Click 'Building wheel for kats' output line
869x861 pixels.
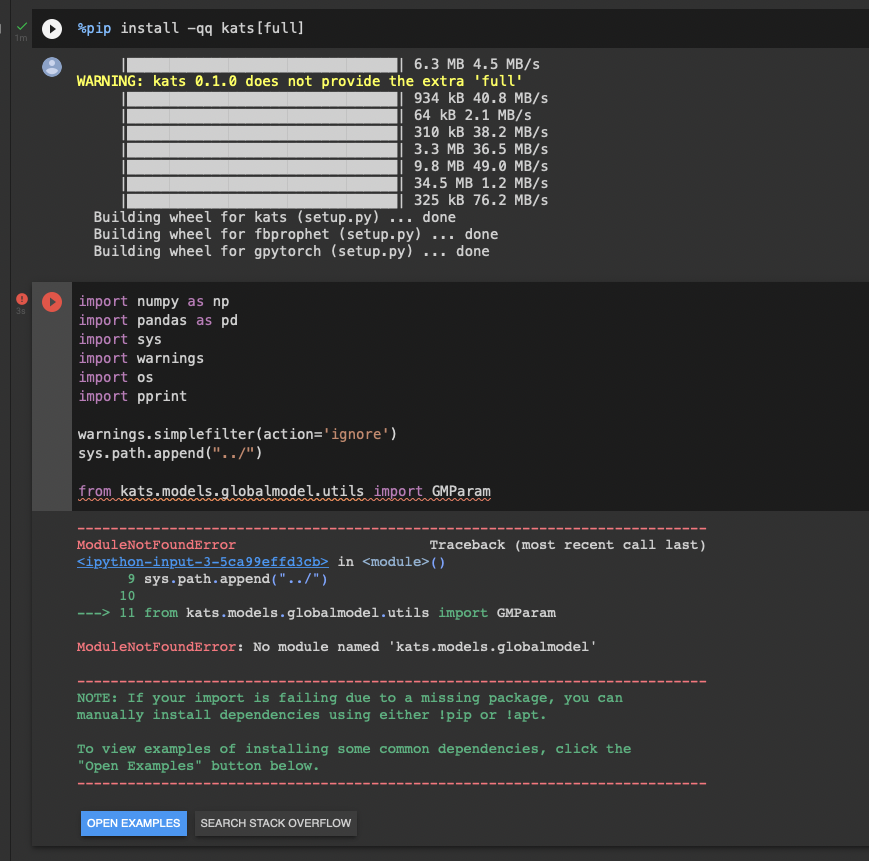coord(274,217)
